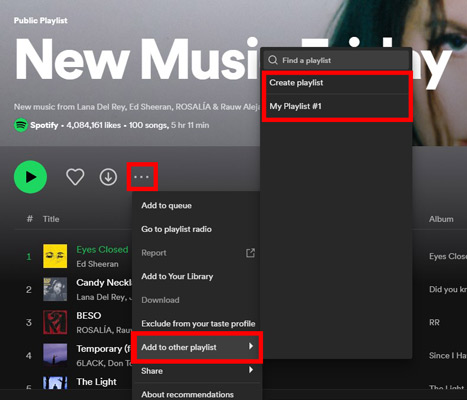Screen dimensions: 467x400
Task: Expand the Add to other playlist submenu arrow
Action: pyautogui.click(x=251, y=346)
